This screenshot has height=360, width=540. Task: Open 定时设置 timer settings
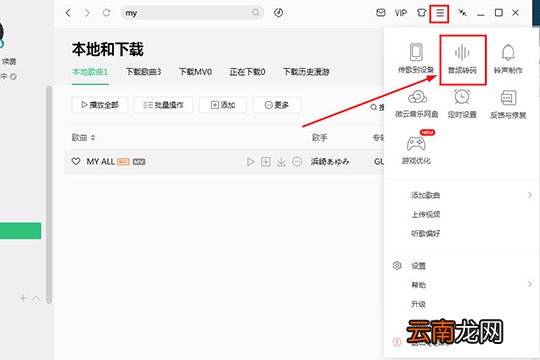click(462, 104)
